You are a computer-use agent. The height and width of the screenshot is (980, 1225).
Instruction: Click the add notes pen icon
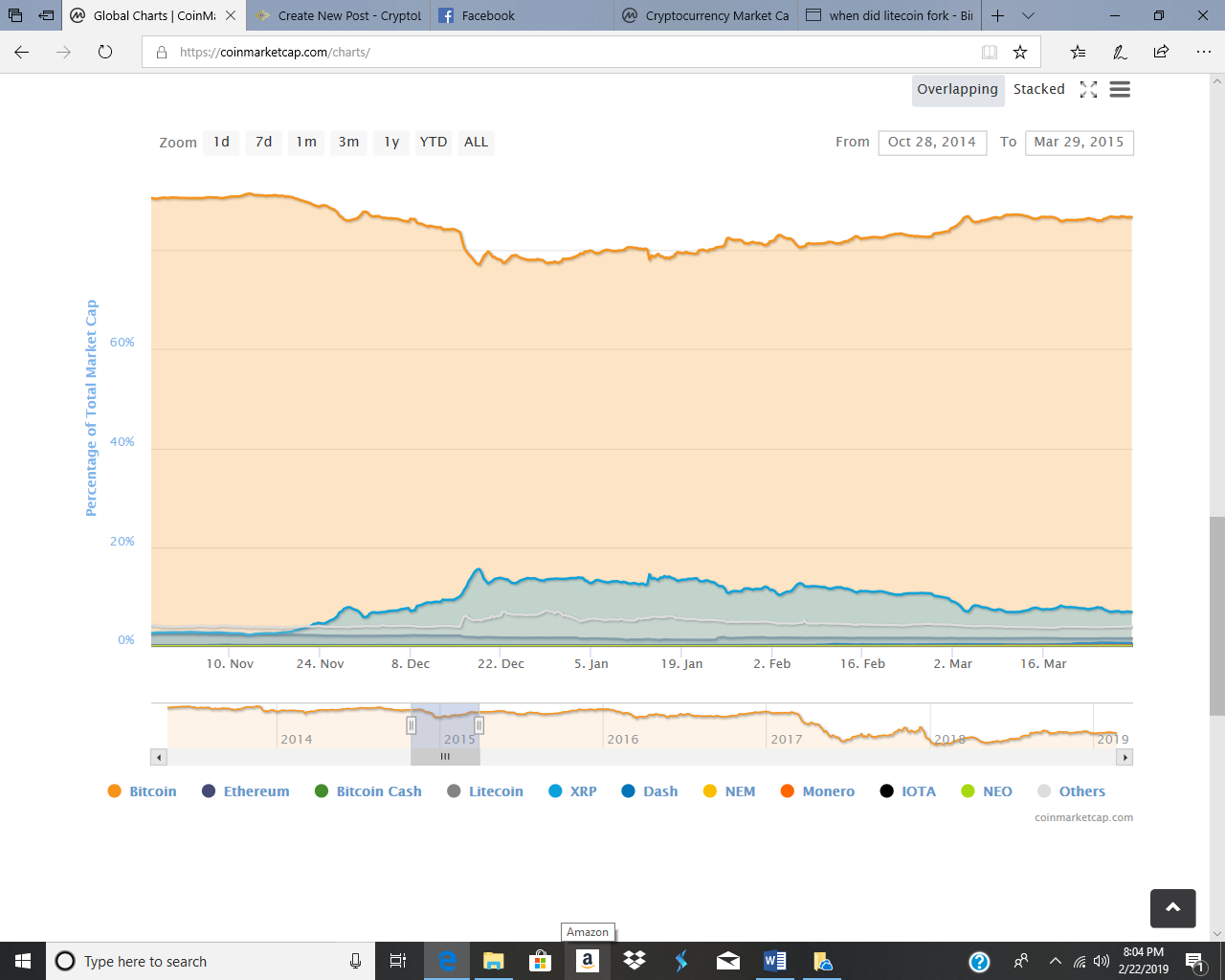tap(1120, 52)
